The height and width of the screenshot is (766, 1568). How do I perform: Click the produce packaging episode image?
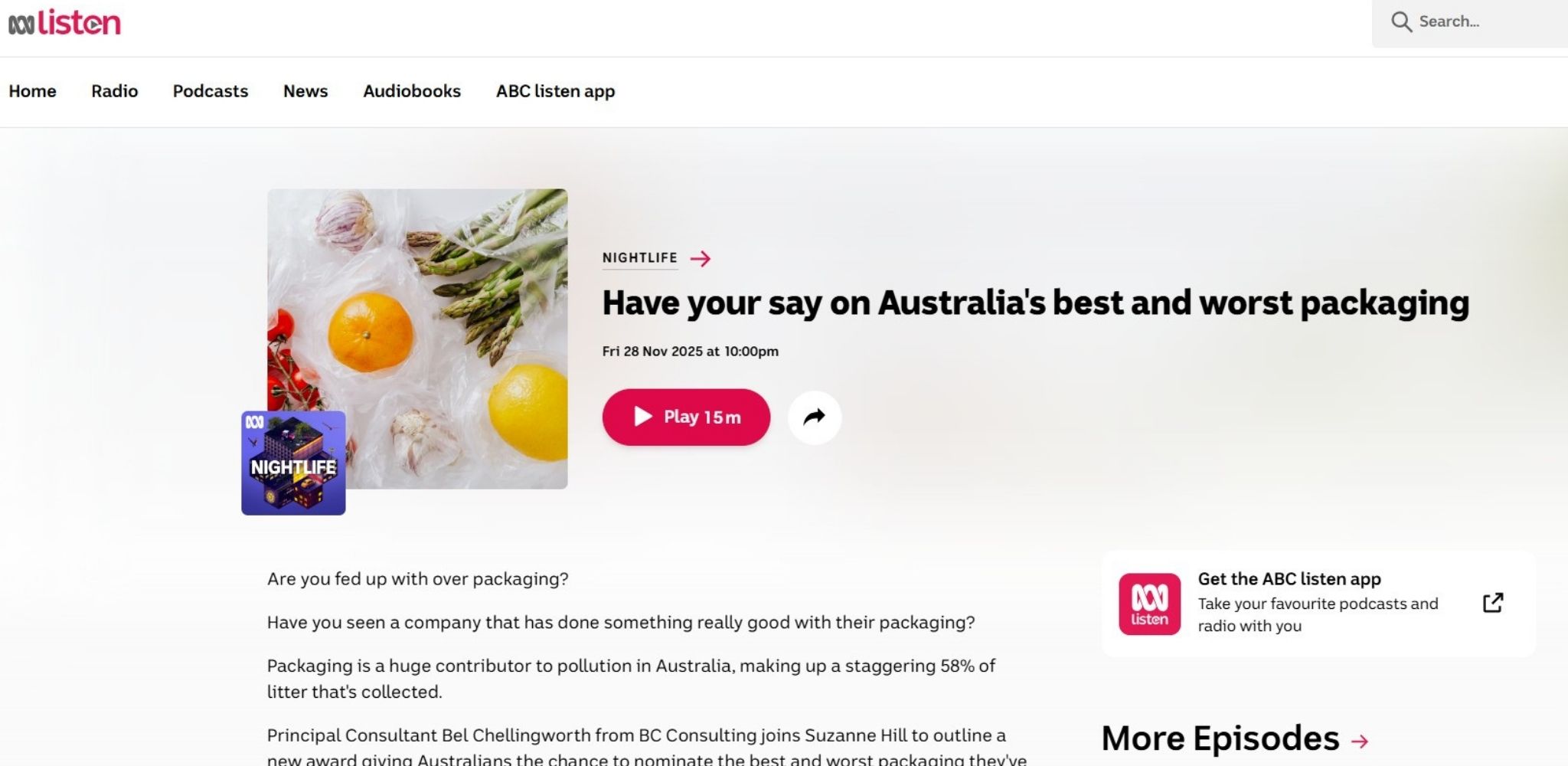[417, 339]
